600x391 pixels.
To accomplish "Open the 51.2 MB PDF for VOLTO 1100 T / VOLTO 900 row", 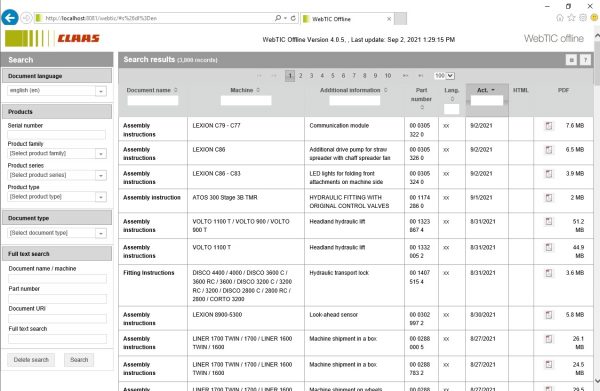I will (x=549, y=222).
